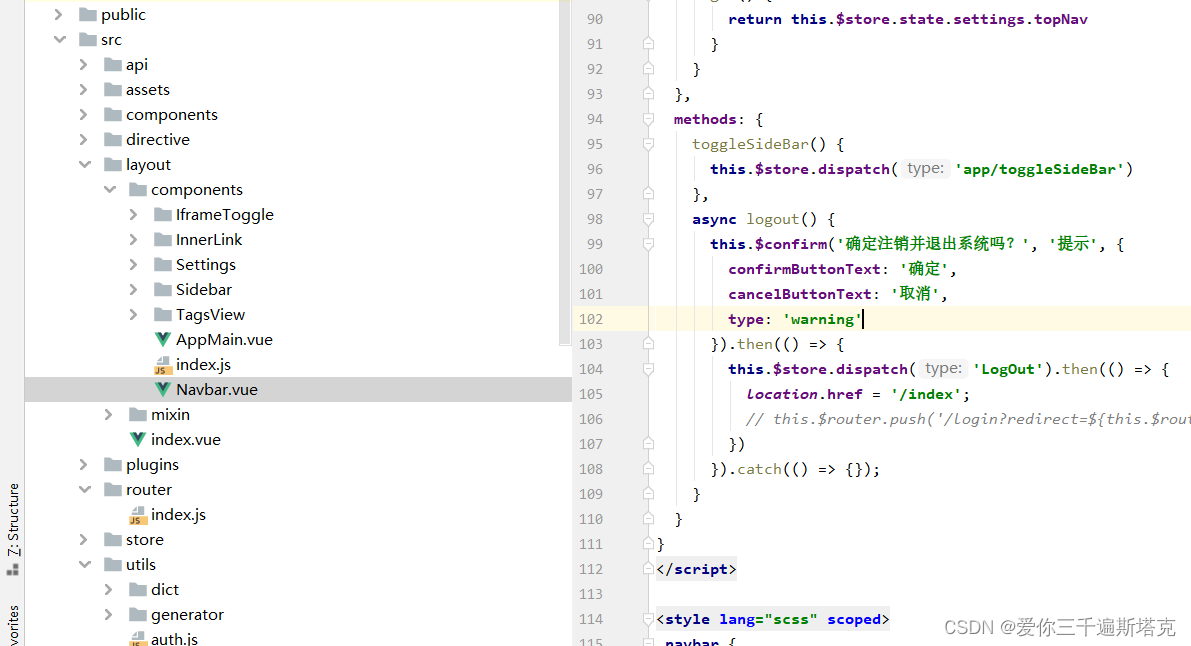Select the dict folder
The width and height of the screenshot is (1191, 646).
coord(165,590)
